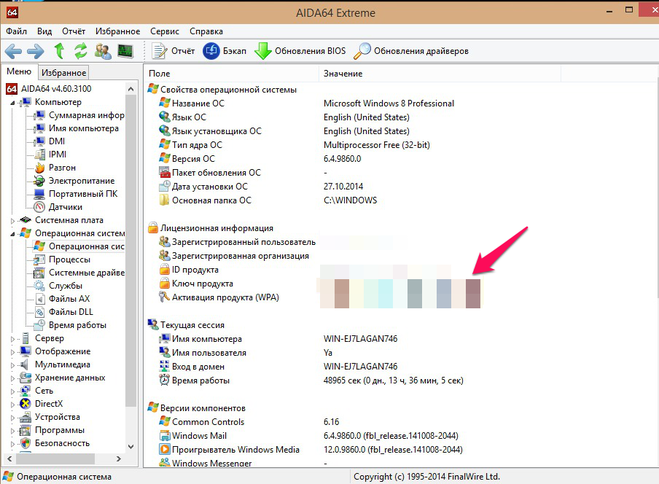
Task: Click the Бэкап toolbar button
Action: click(x=224, y=51)
